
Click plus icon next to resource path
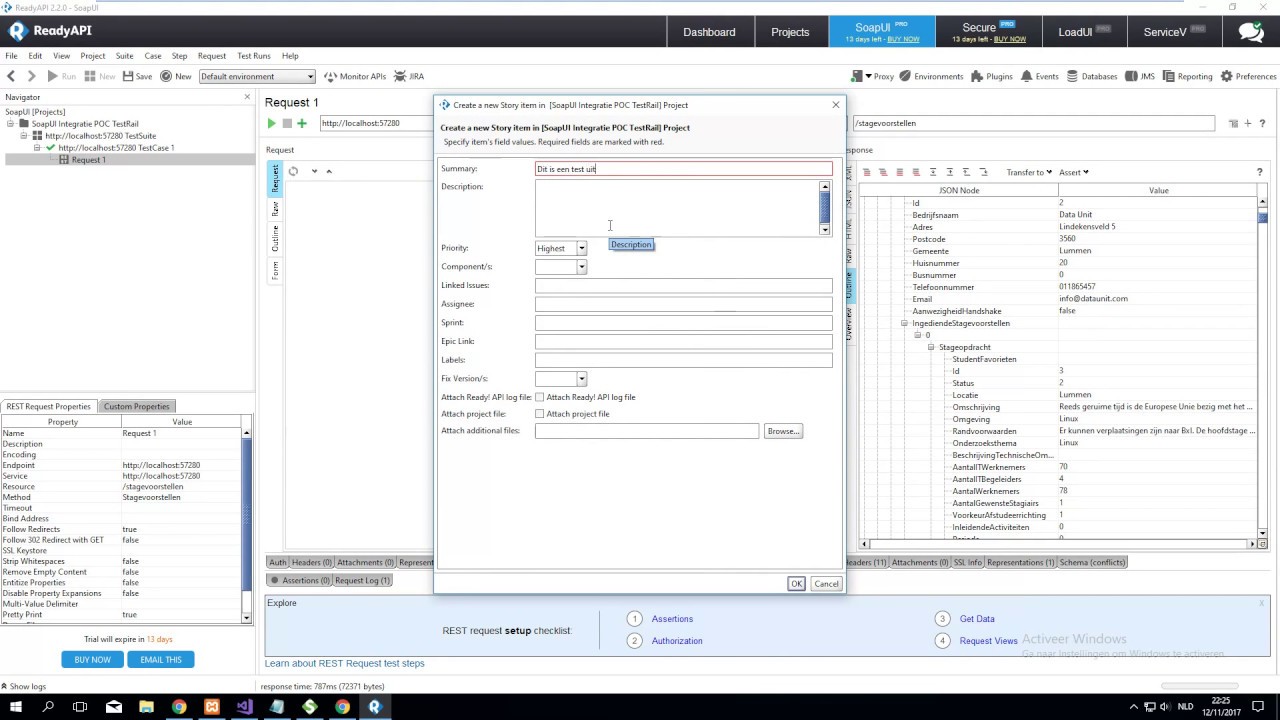pyautogui.click(x=1248, y=123)
